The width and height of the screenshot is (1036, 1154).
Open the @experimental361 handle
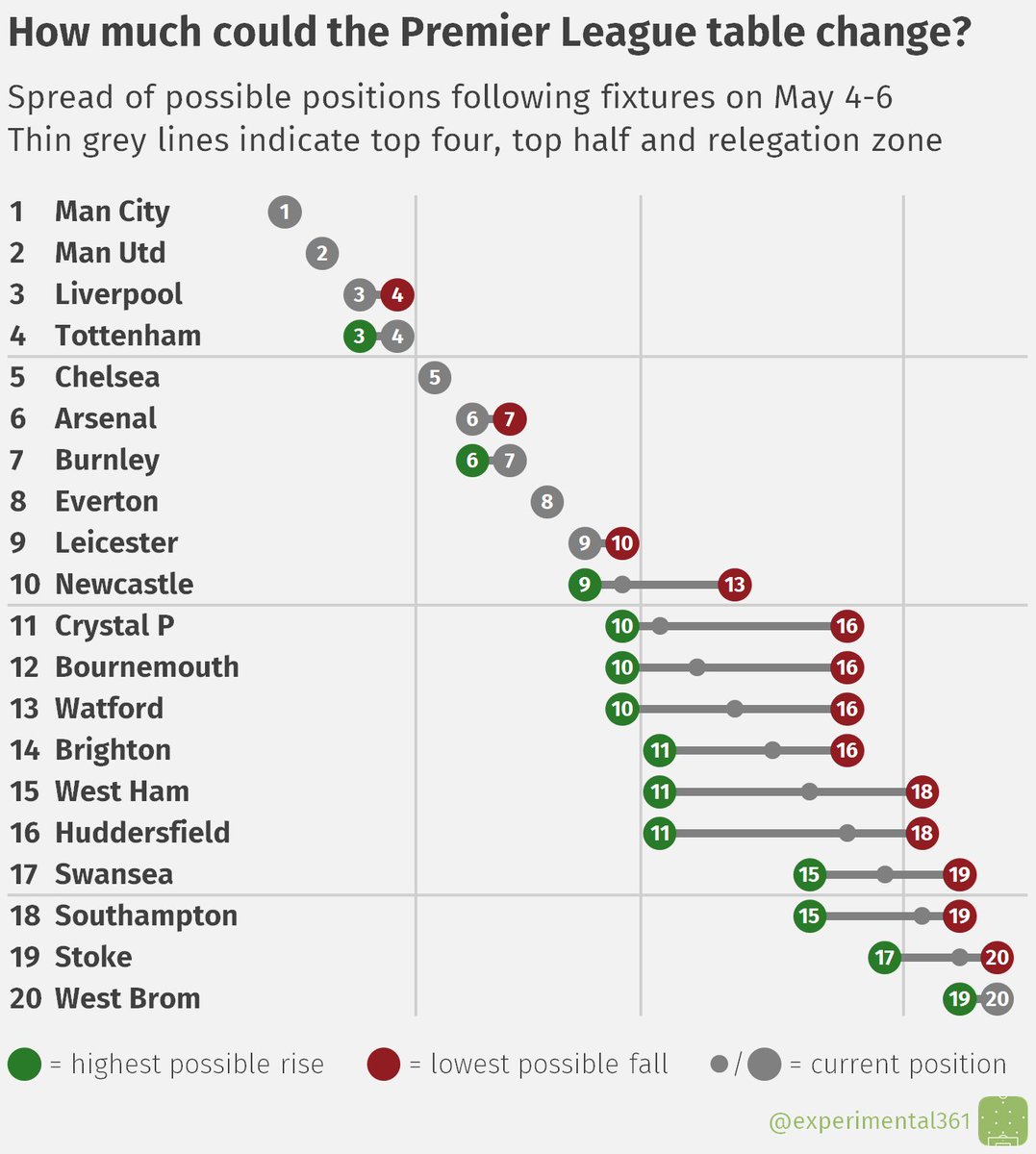pos(870,1121)
